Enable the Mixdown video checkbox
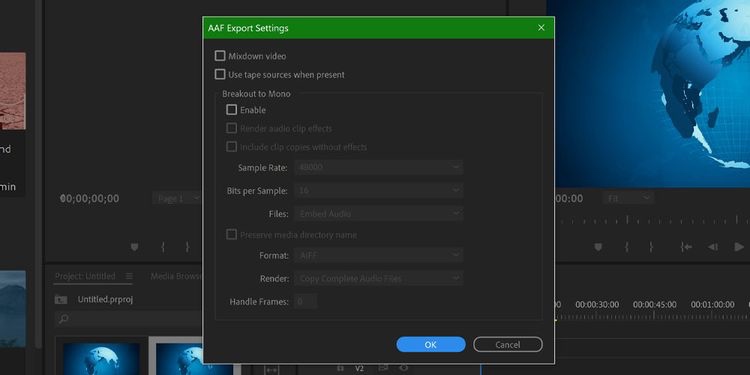750x375 pixels. 220,56
